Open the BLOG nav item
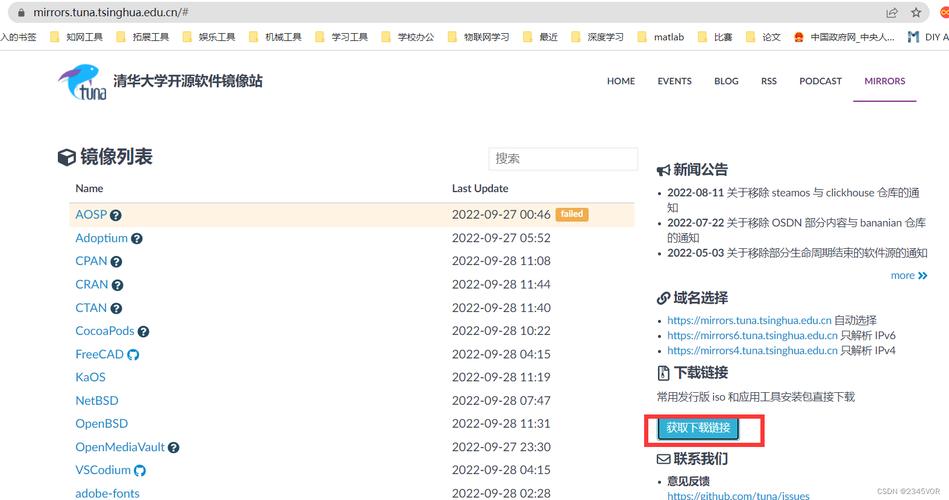The width and height of the screenshot is (949, 500). (726, 81)
